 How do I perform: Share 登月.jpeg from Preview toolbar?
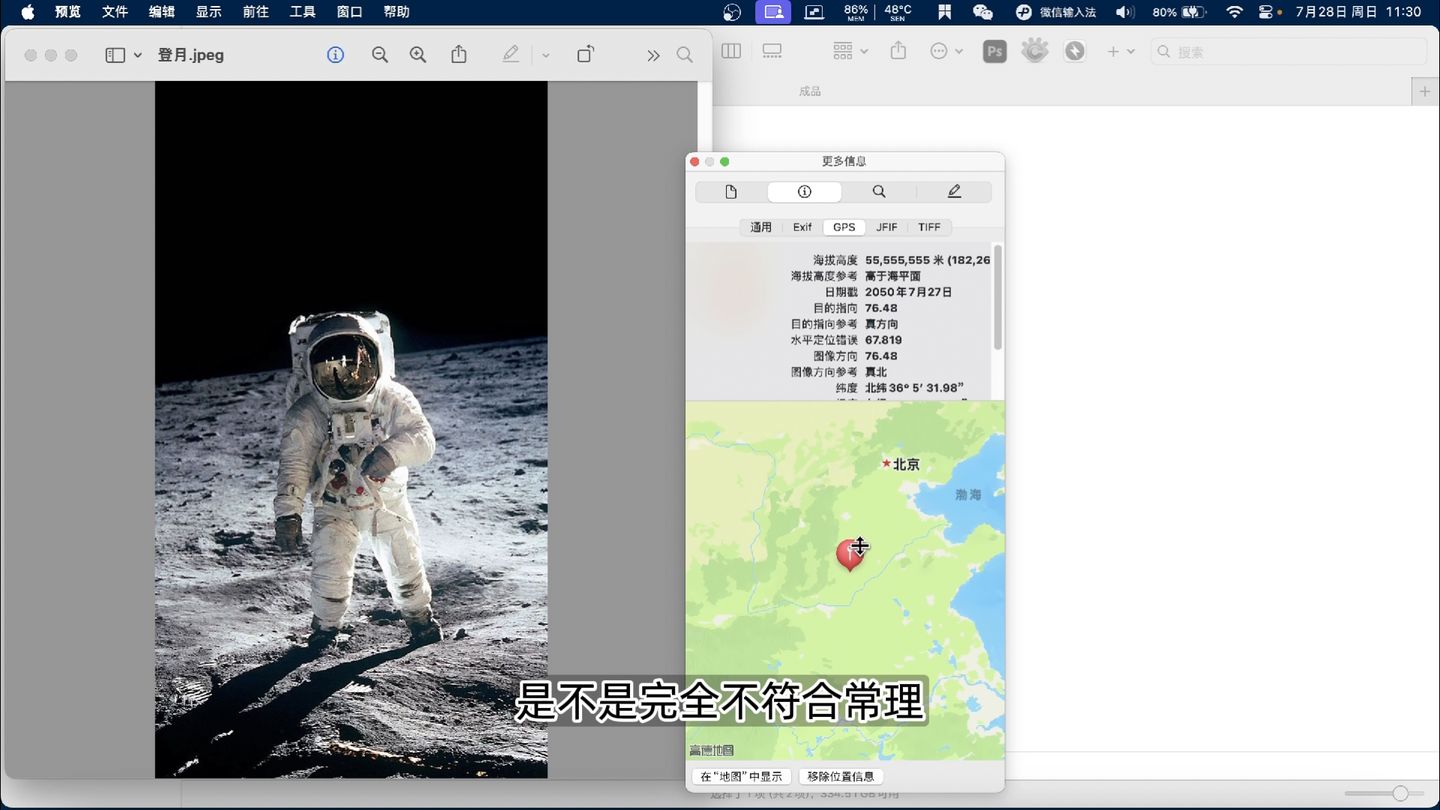pyautogui.click(x=459, y=55)
